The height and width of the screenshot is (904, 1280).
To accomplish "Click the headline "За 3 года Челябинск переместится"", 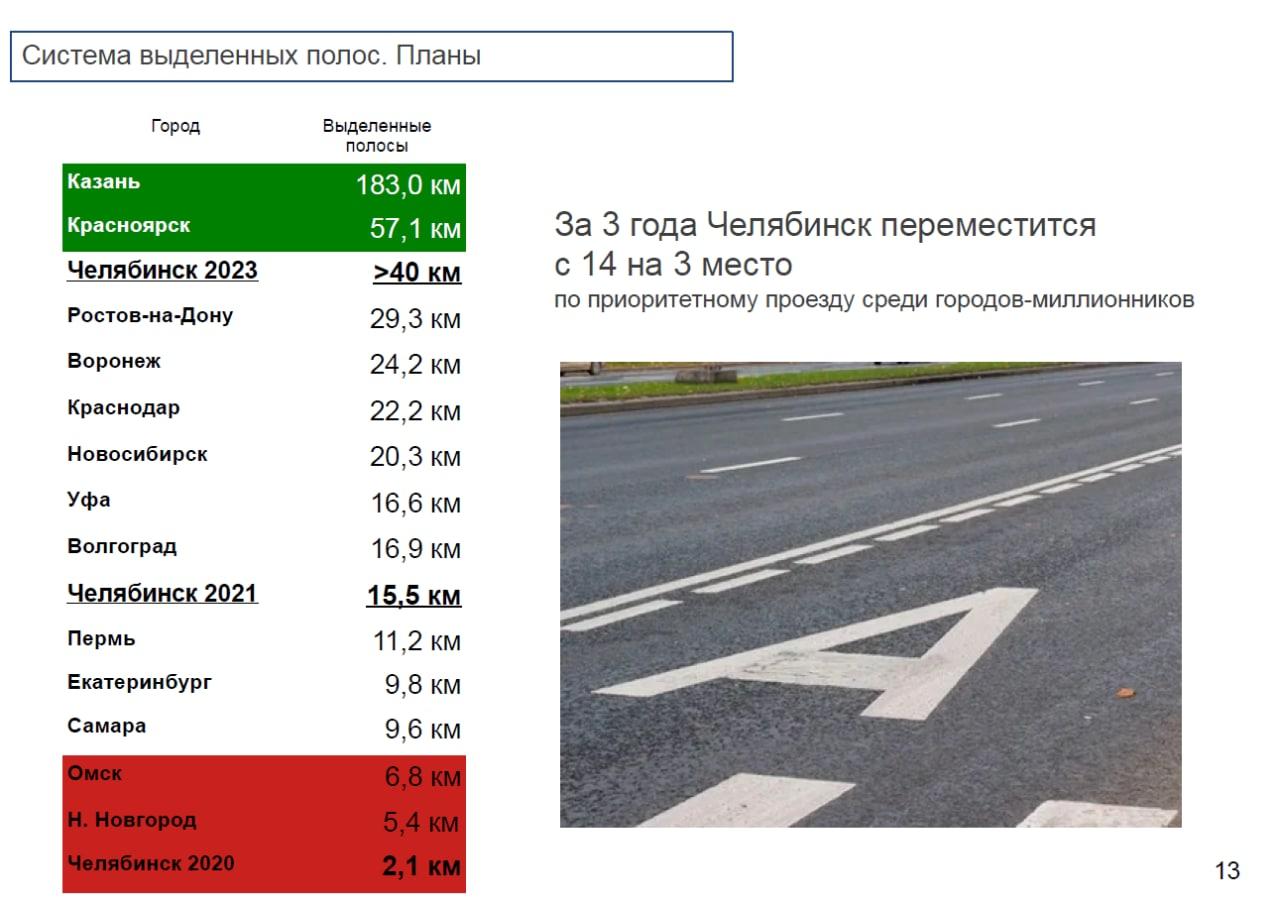I will point(825,225).
